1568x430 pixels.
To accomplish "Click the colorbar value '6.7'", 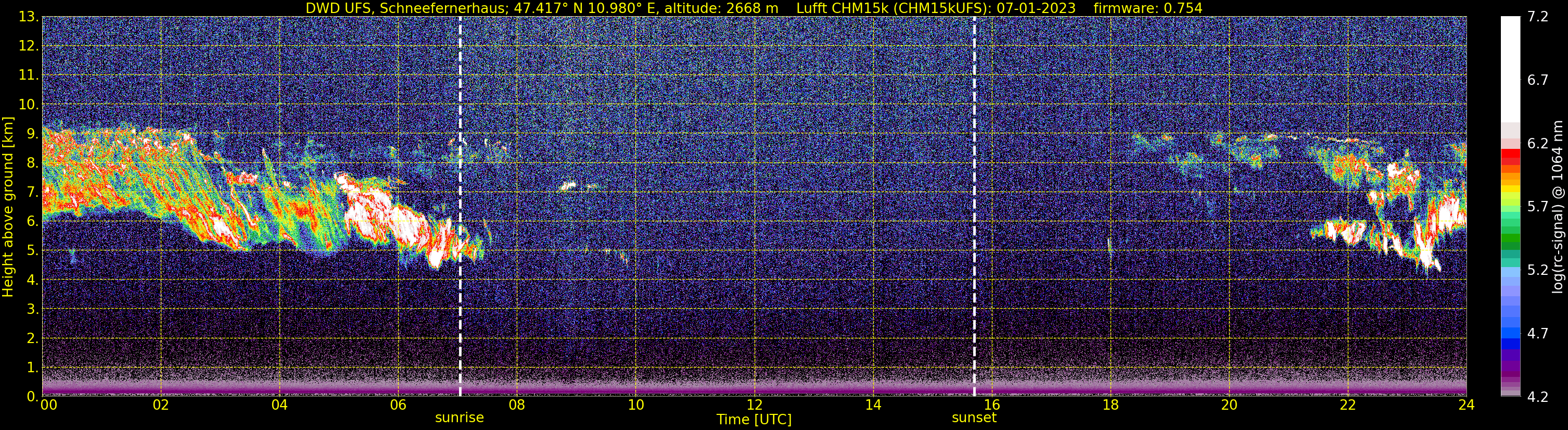I will [1538, 80].
